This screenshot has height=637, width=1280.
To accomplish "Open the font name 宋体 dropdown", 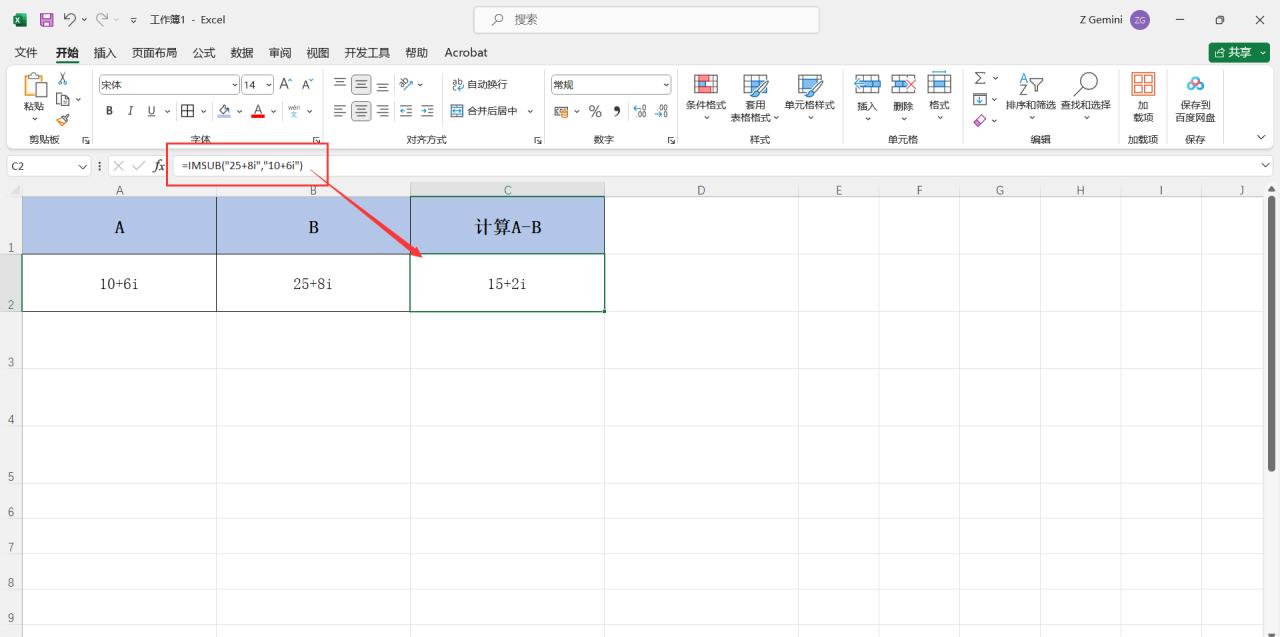I will pos(235,85).
